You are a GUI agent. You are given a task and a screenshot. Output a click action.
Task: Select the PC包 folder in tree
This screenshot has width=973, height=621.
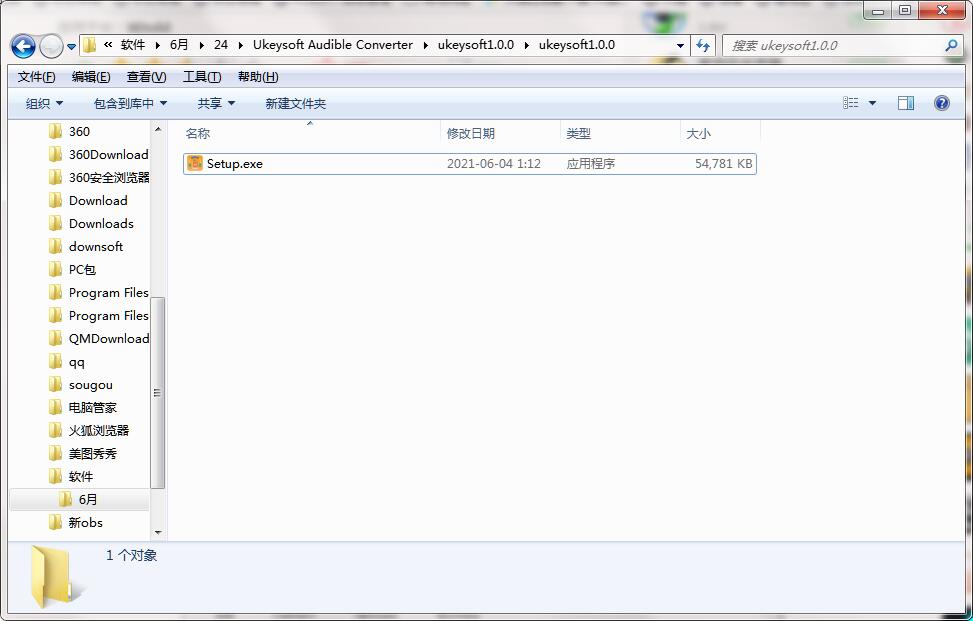pyautogui.click(x=82, y=269)
